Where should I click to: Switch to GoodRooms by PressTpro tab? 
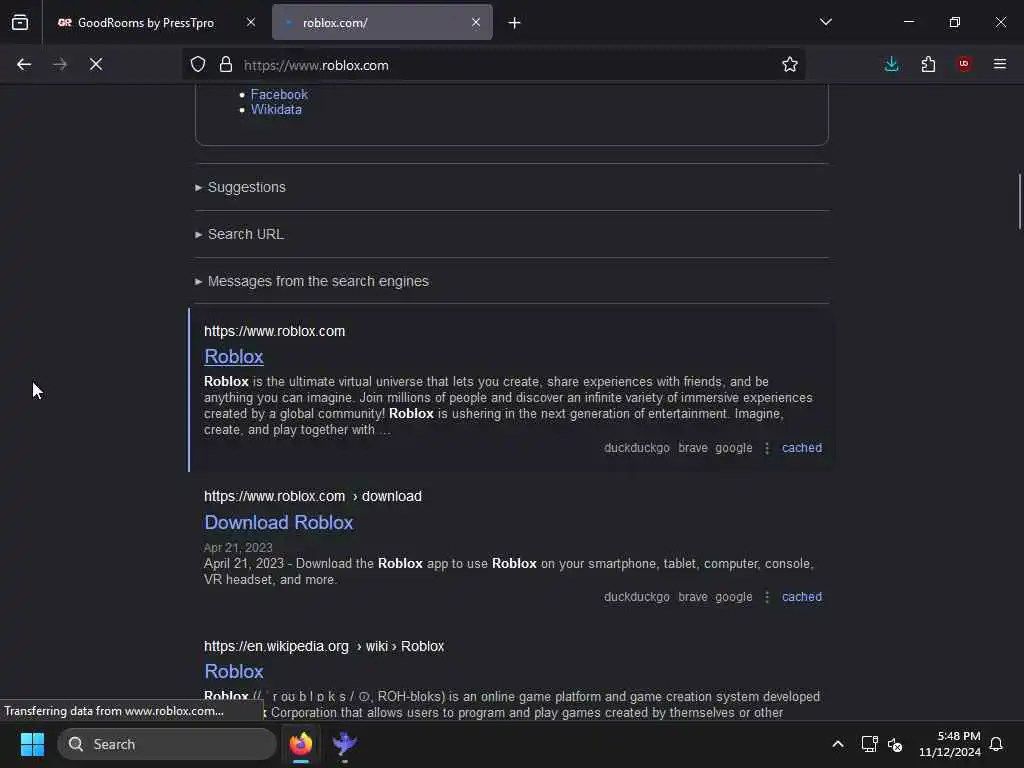[146, 23]
